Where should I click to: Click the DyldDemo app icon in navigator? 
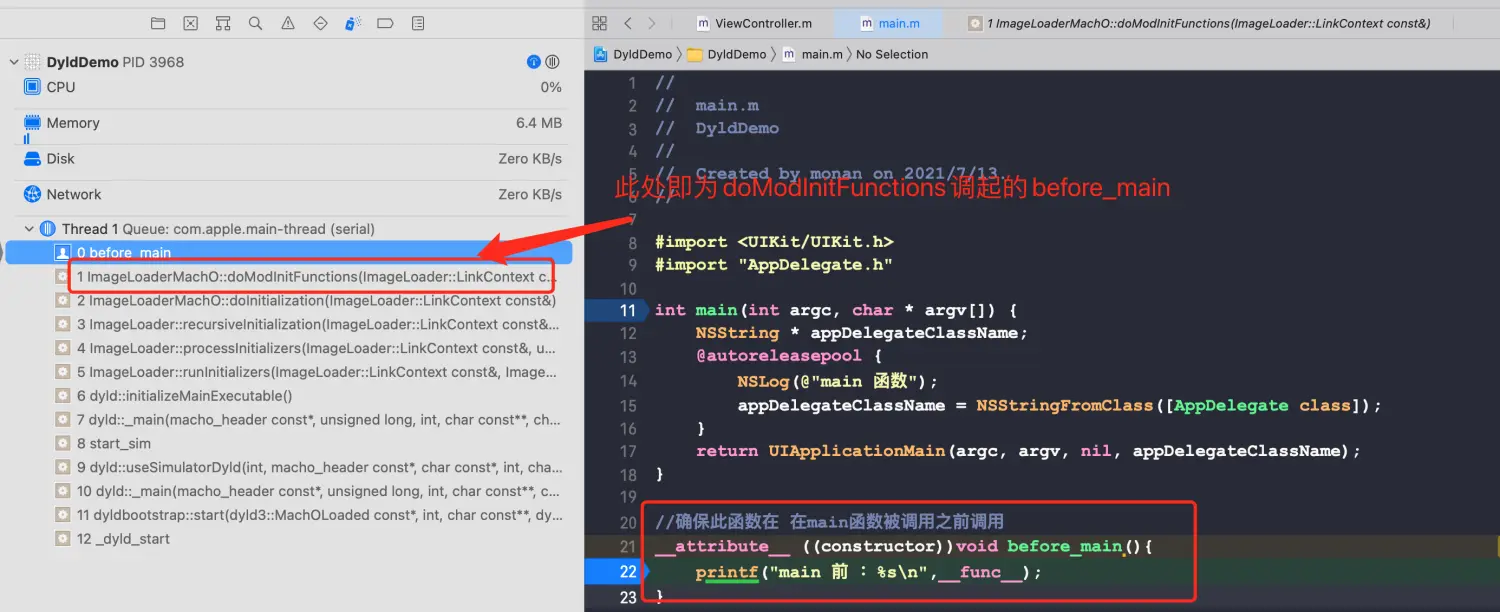[33, 62]
